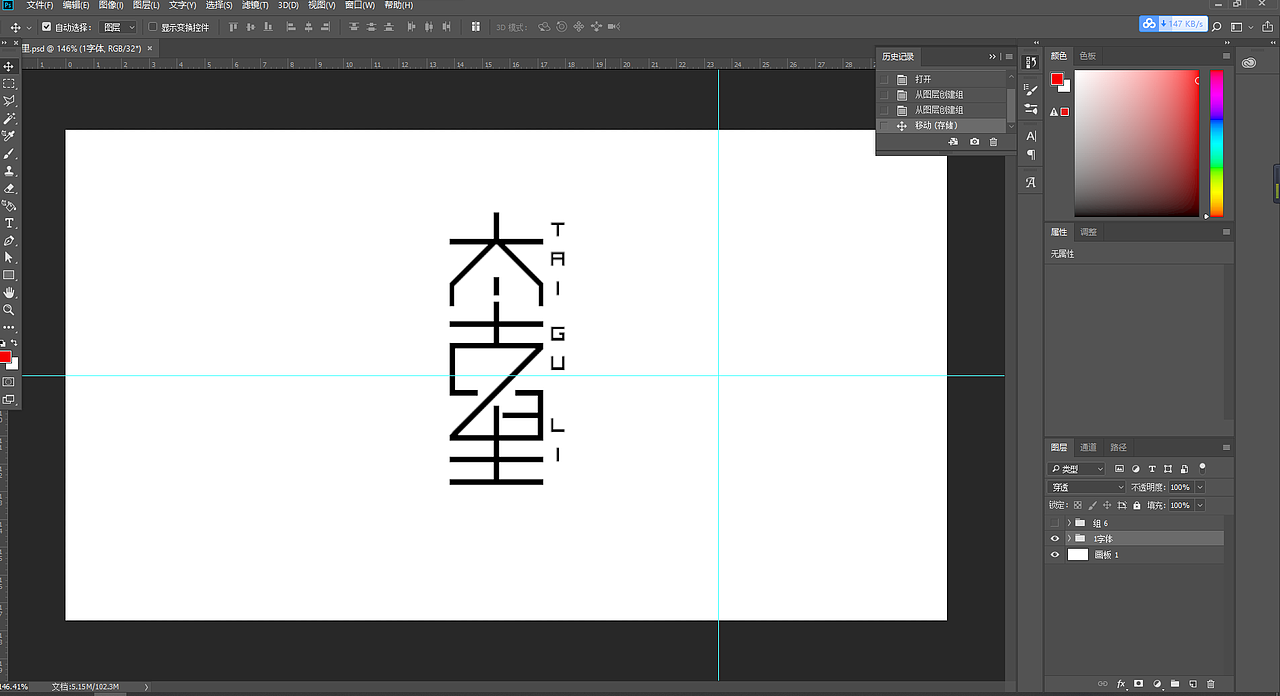Switch to the 路径 tab

tap(1118, 447)
